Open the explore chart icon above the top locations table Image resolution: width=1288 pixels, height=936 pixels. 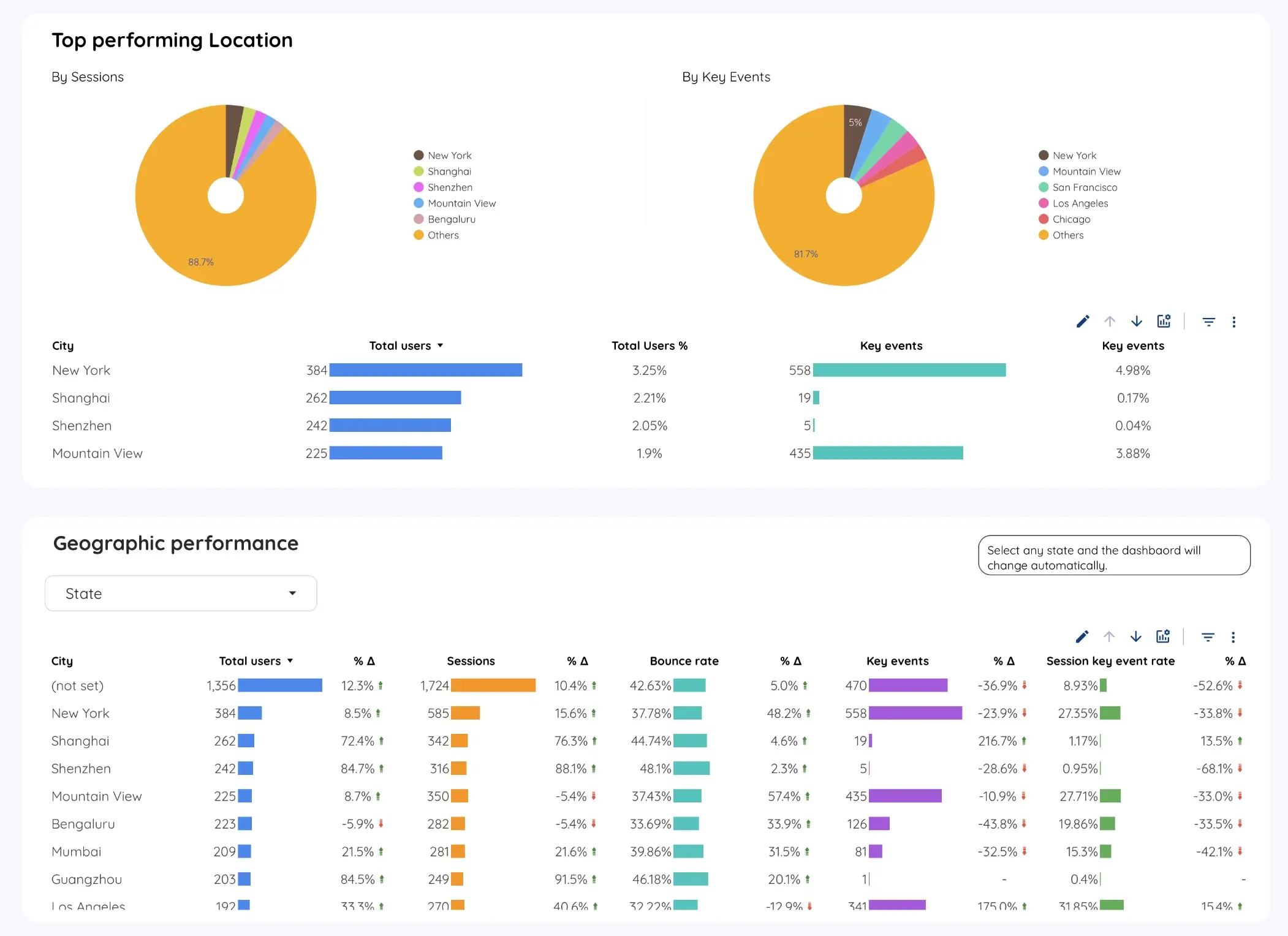1164,321
